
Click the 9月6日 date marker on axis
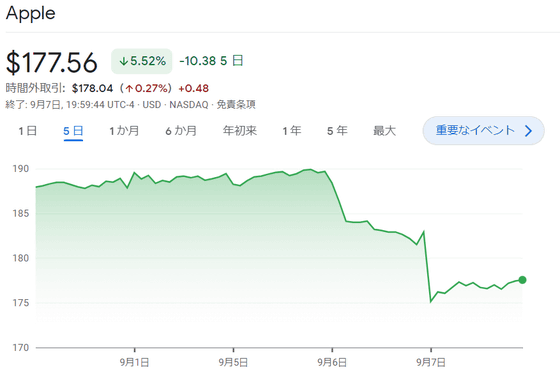tap(332, 362)
